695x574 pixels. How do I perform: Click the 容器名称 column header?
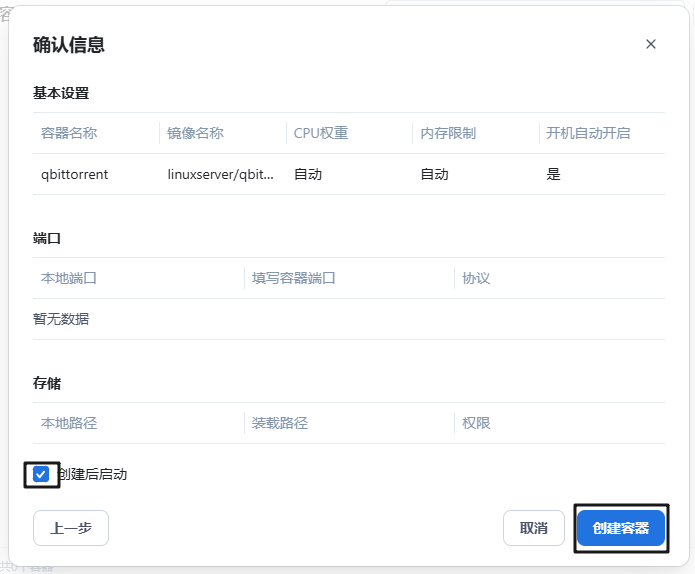(69, 133)
